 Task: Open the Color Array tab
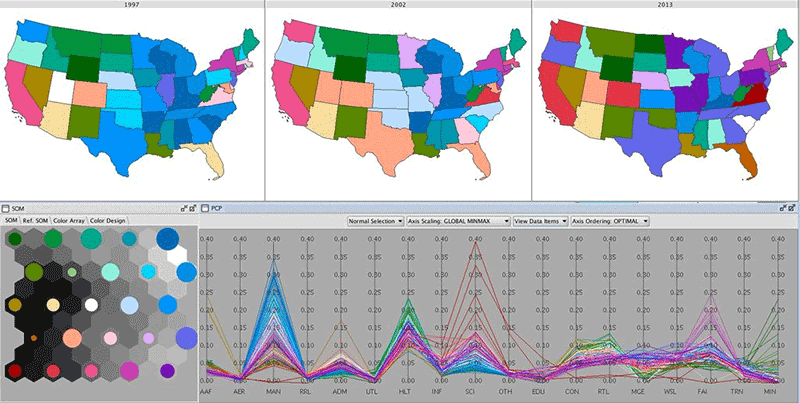click(x=69, y=220)
